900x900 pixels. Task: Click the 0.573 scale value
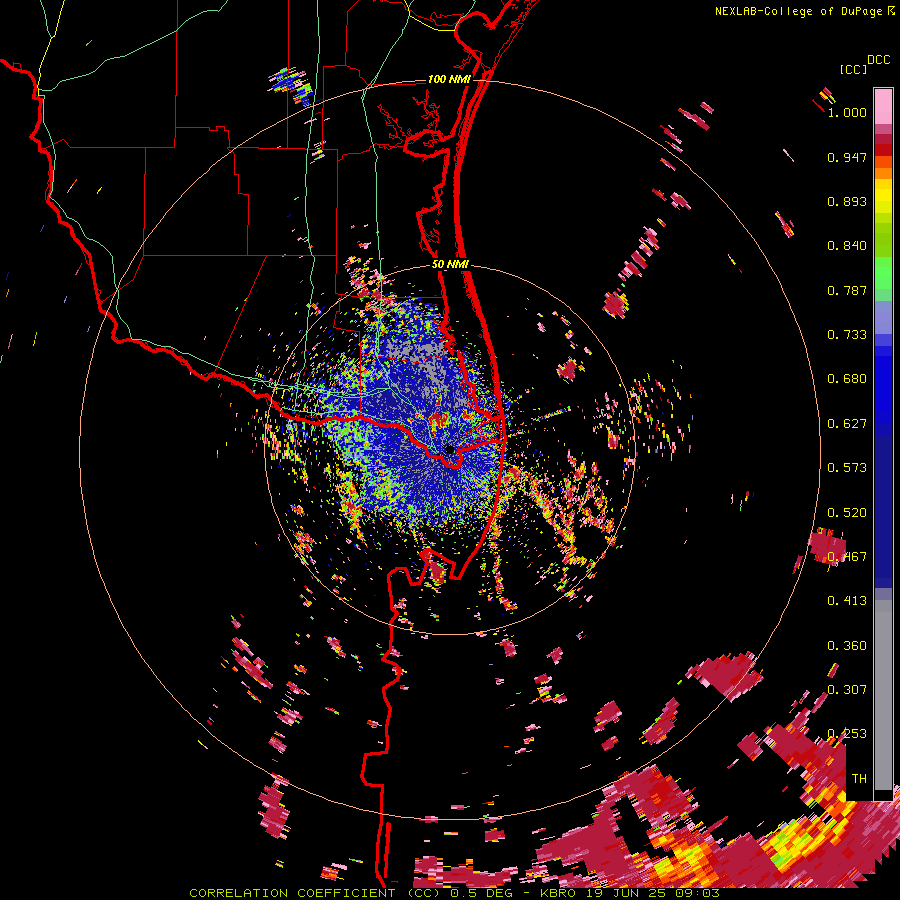click(x=847, y=468)
